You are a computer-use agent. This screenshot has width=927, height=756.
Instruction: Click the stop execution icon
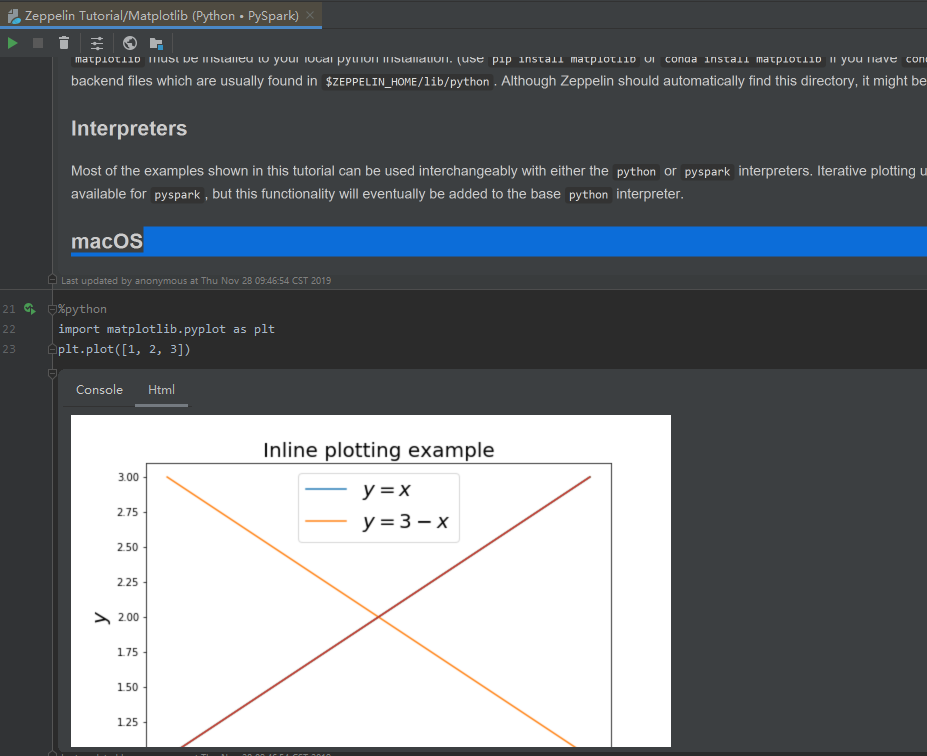pyautogui.click(x=38, y=43)
